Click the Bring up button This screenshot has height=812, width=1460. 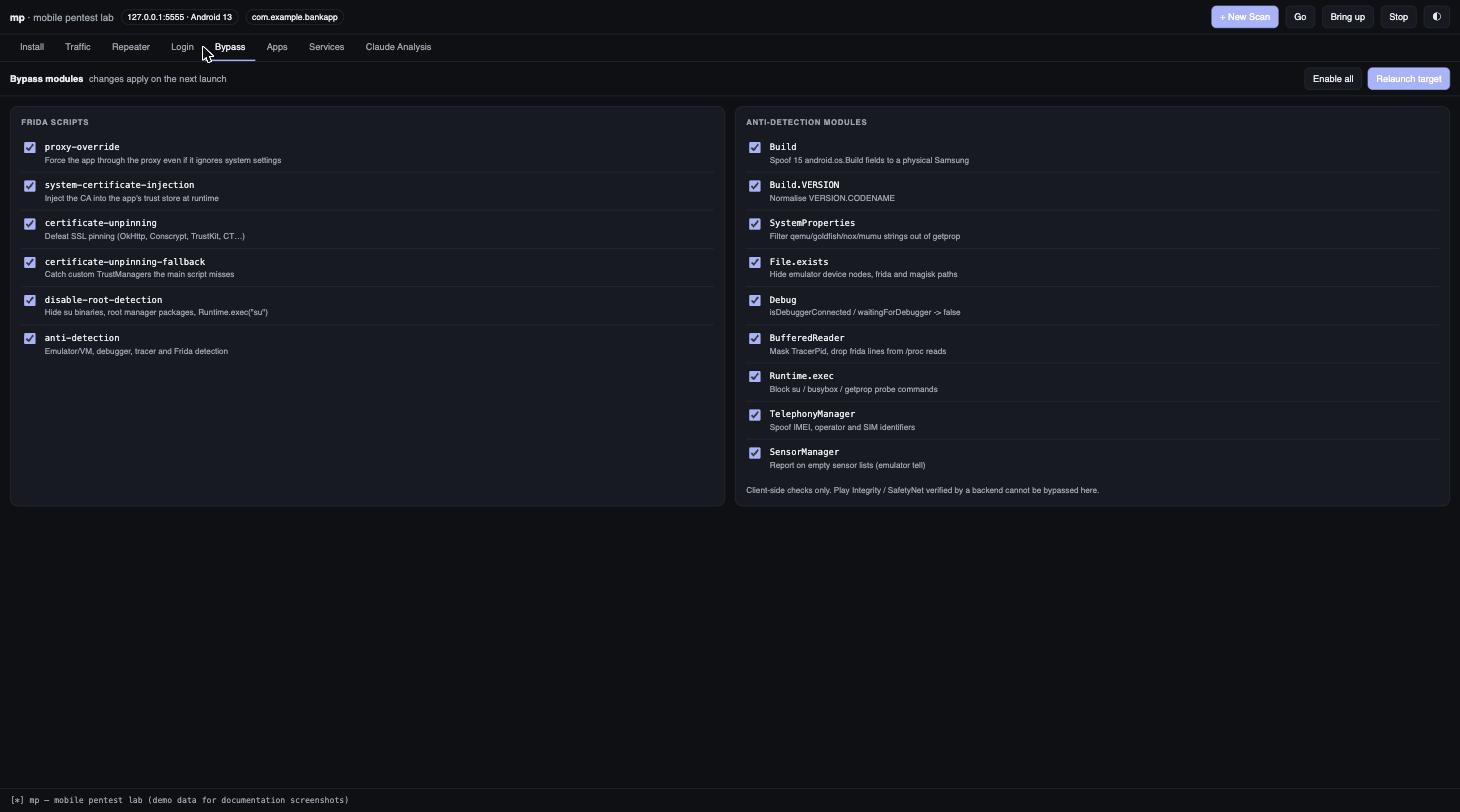tap(1347, 17)
